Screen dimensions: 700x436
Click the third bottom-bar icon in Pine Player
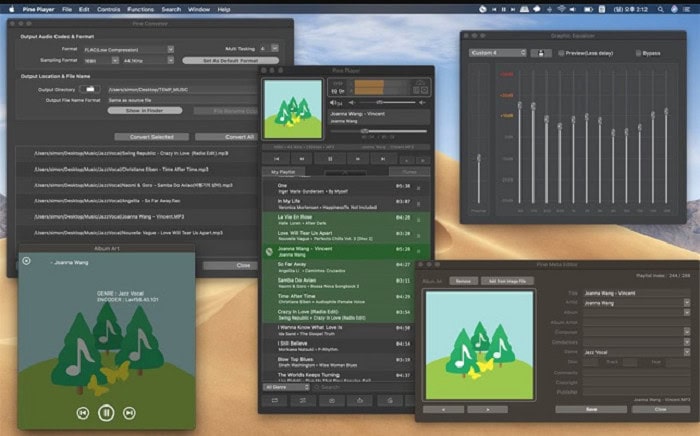(x=331, y=401)
